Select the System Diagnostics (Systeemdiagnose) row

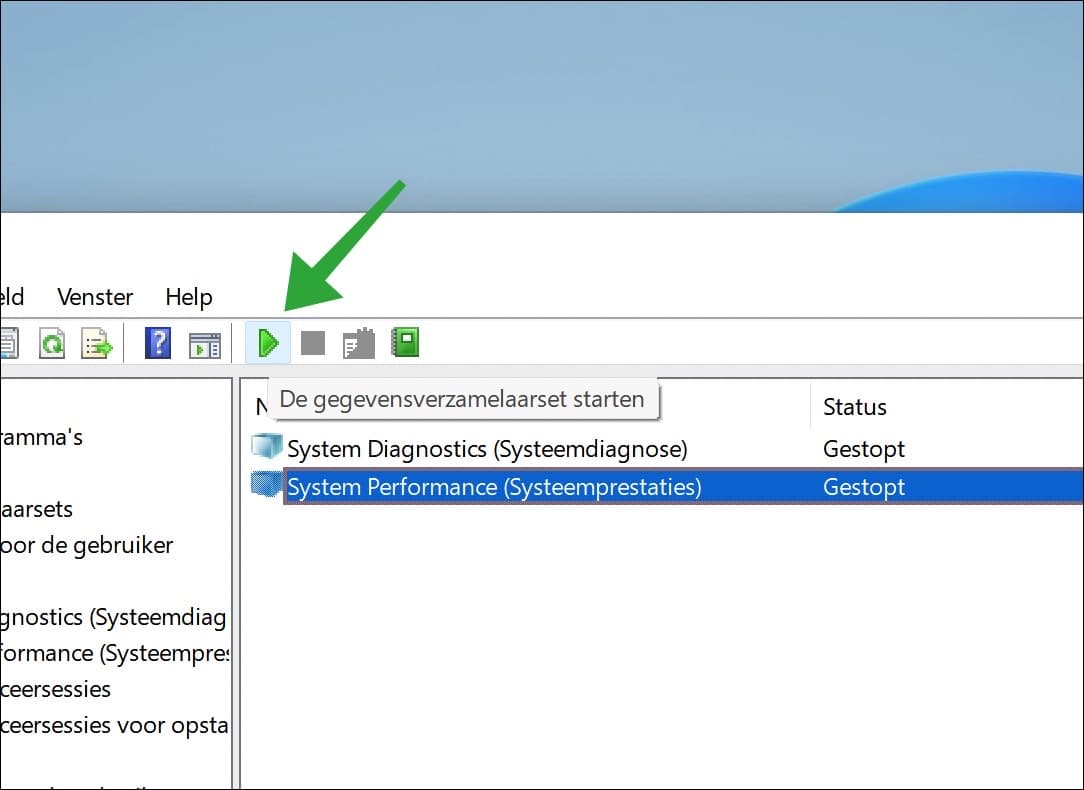487,449
